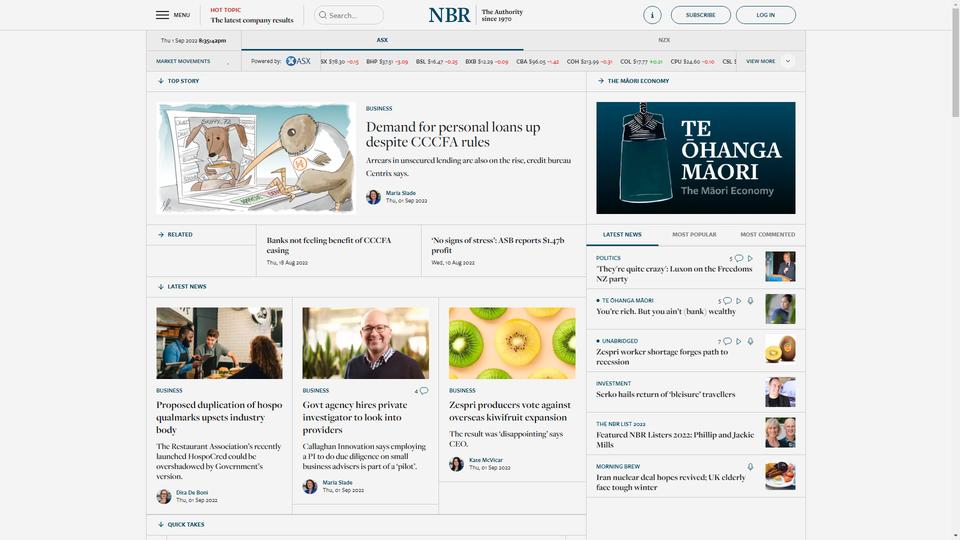Click the Latest News section arrow icon
Screen dimensions: 960x540
pos(160,287)
